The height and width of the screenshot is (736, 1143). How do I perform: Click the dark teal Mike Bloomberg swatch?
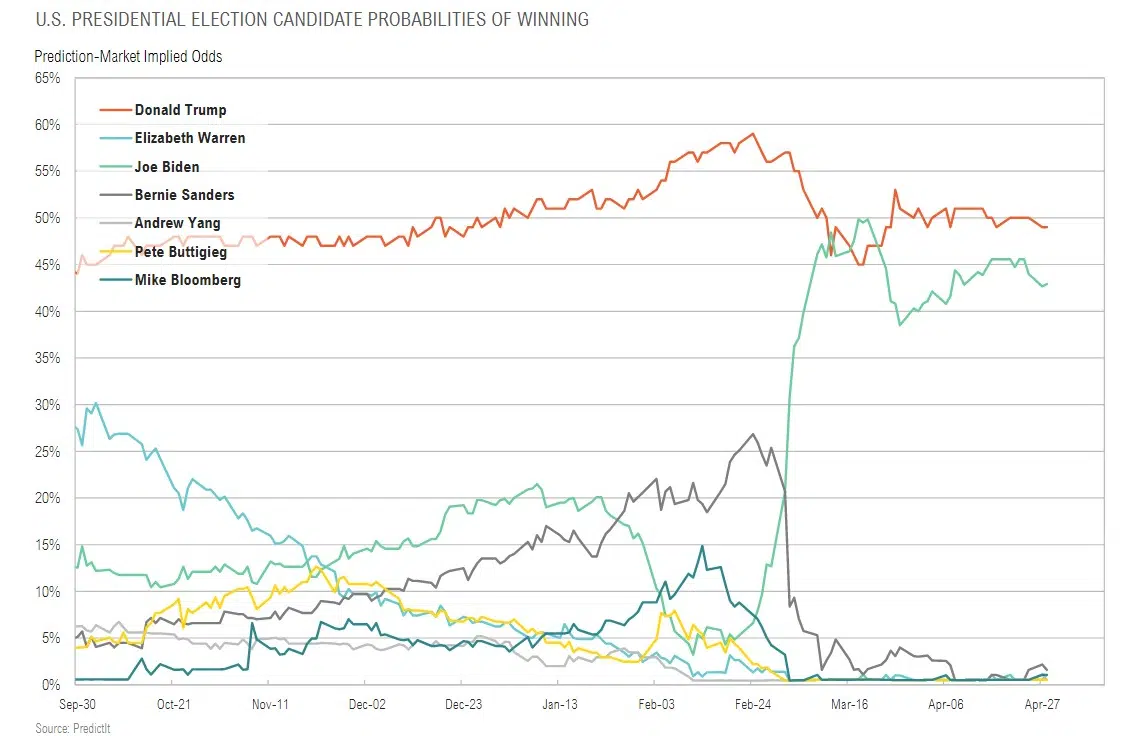(115, 280)
